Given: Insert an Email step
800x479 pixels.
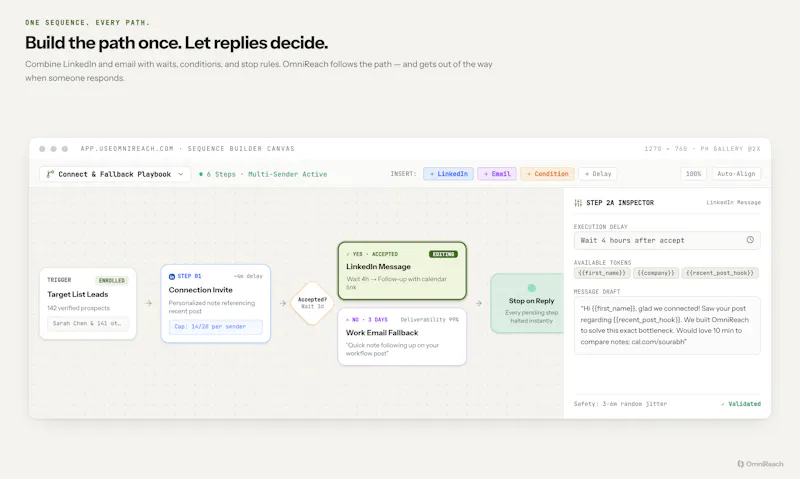Looking at the screenshot, I should 497,174.
